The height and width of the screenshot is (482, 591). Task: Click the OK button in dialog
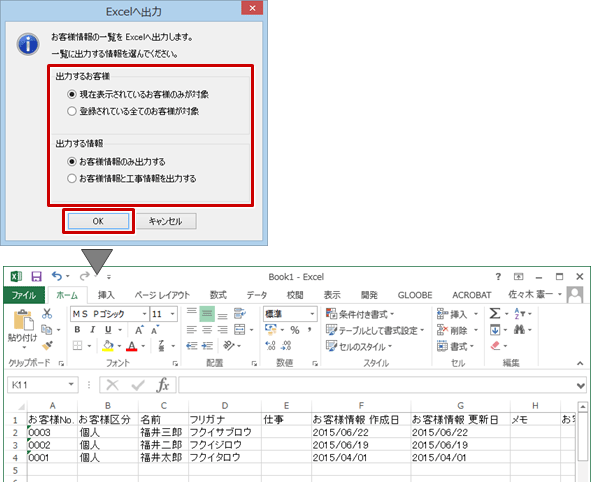98,221
